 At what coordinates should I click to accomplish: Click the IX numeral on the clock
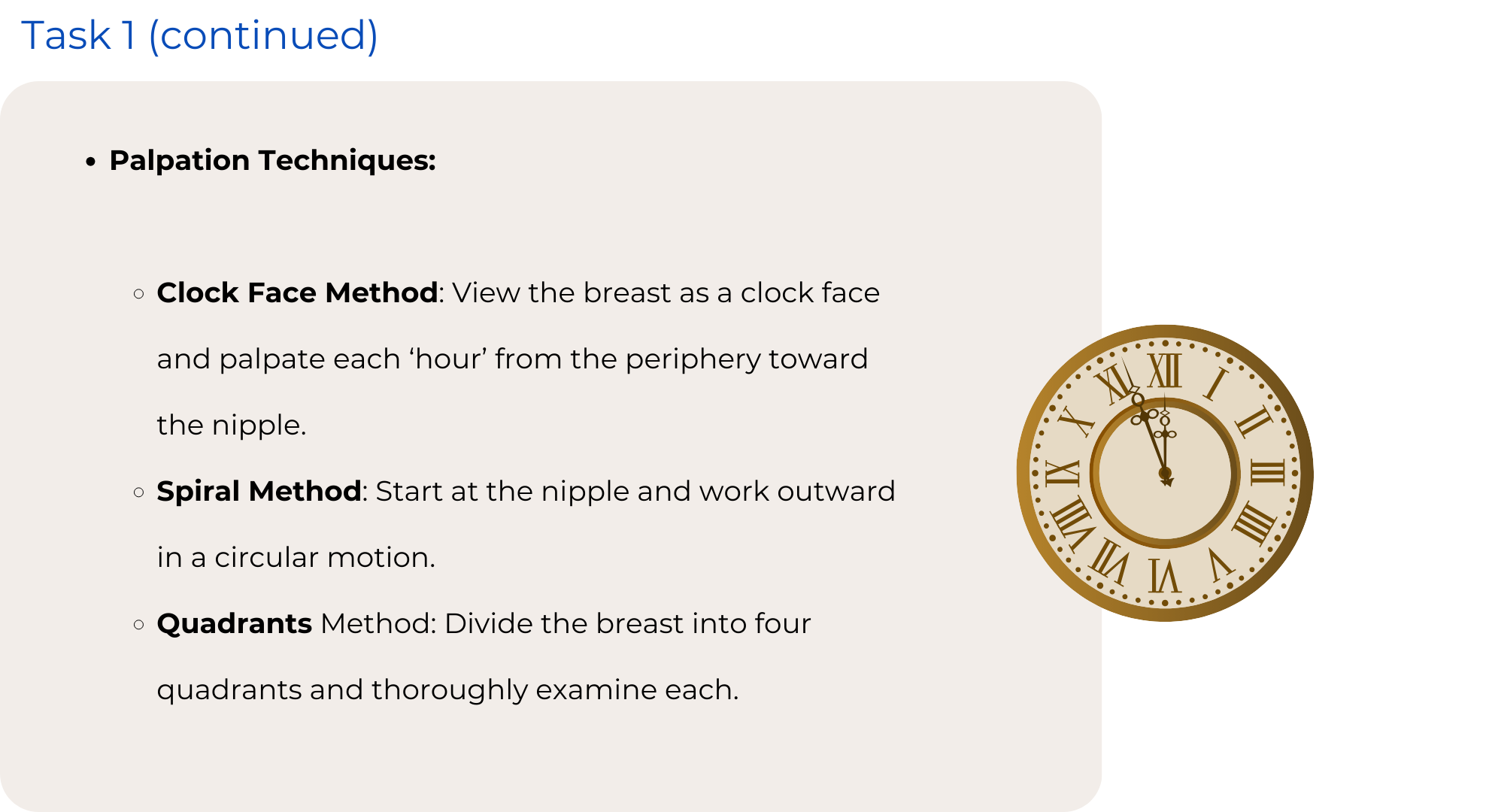pos(1063,473)
